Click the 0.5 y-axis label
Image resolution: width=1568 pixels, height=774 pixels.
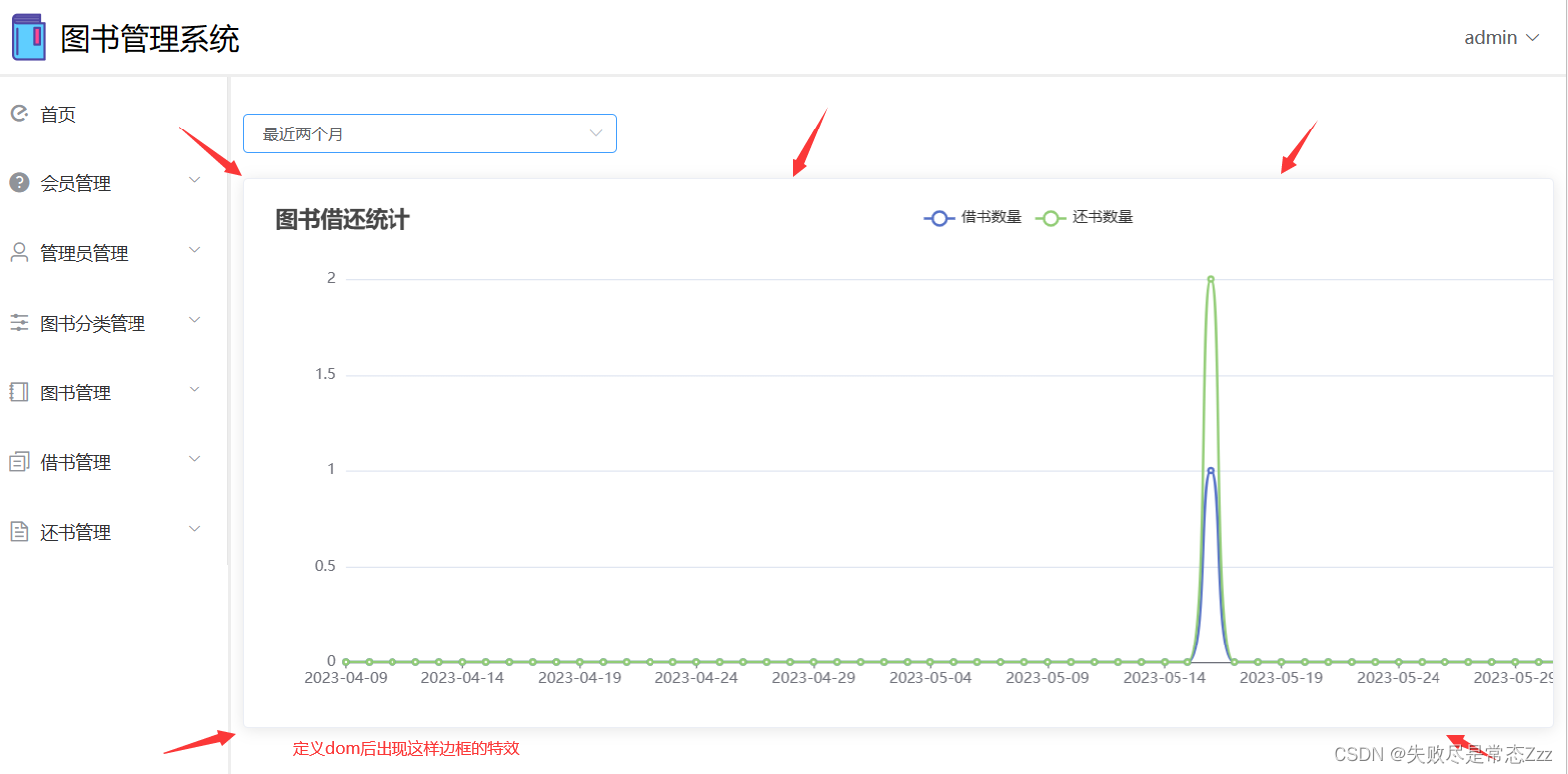[x=325, y=566]
